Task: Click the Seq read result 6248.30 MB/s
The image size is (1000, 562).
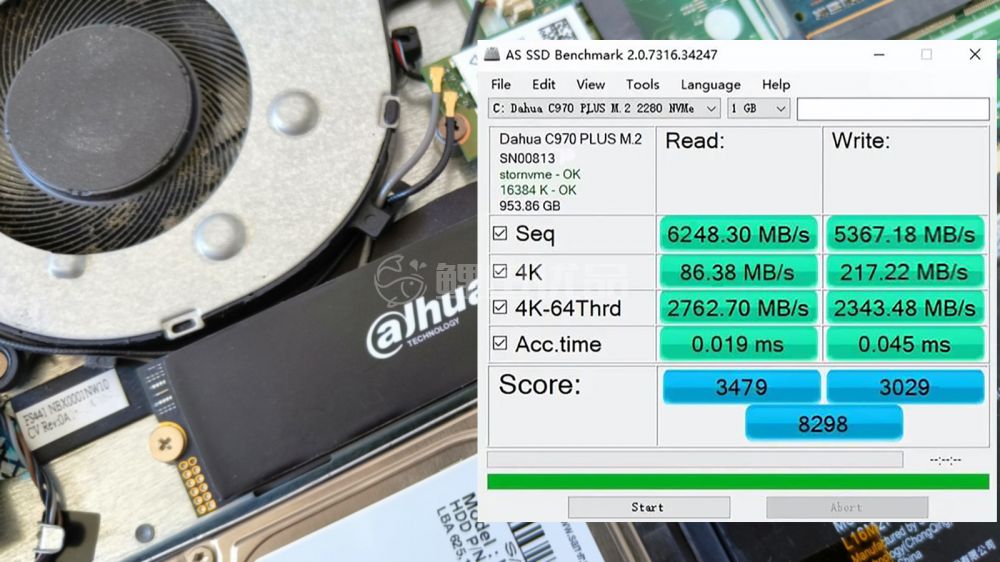Action: [x=739, y=234]
